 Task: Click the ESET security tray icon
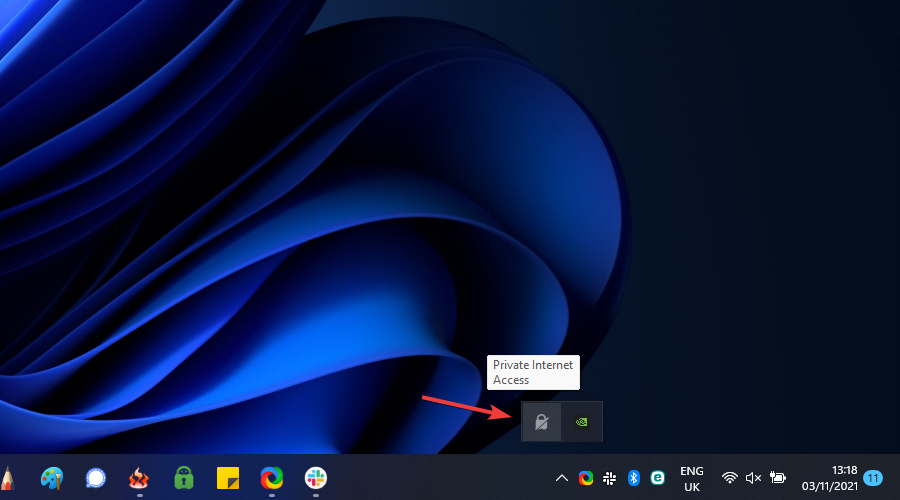click(x=658, y=478)
